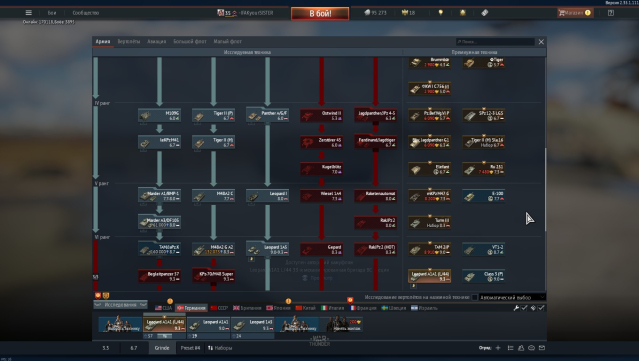Screen dimensions: 639x361
Task: Click the search field in tree window
Action: tap(495, 42)
